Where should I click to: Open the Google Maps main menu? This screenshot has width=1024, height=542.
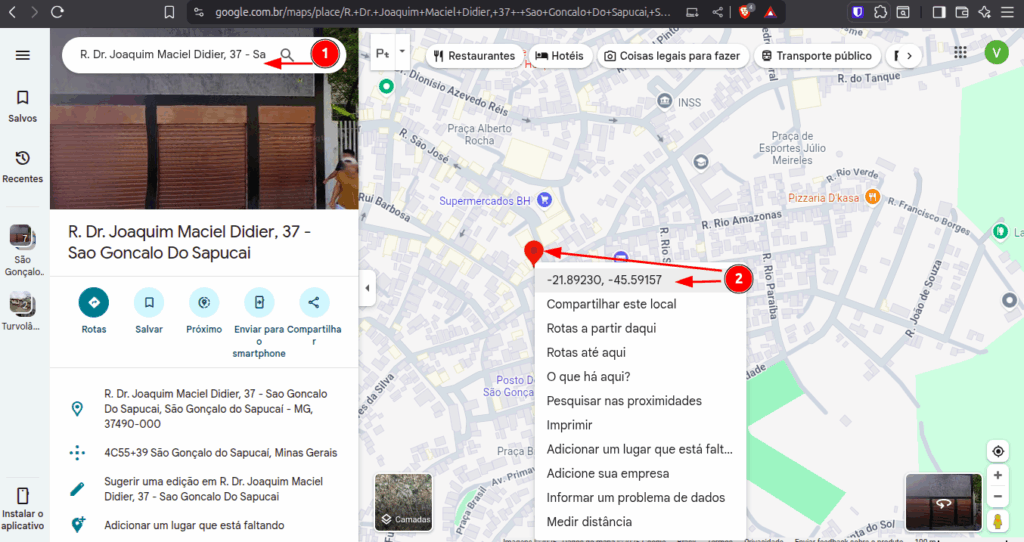point(23,55)
